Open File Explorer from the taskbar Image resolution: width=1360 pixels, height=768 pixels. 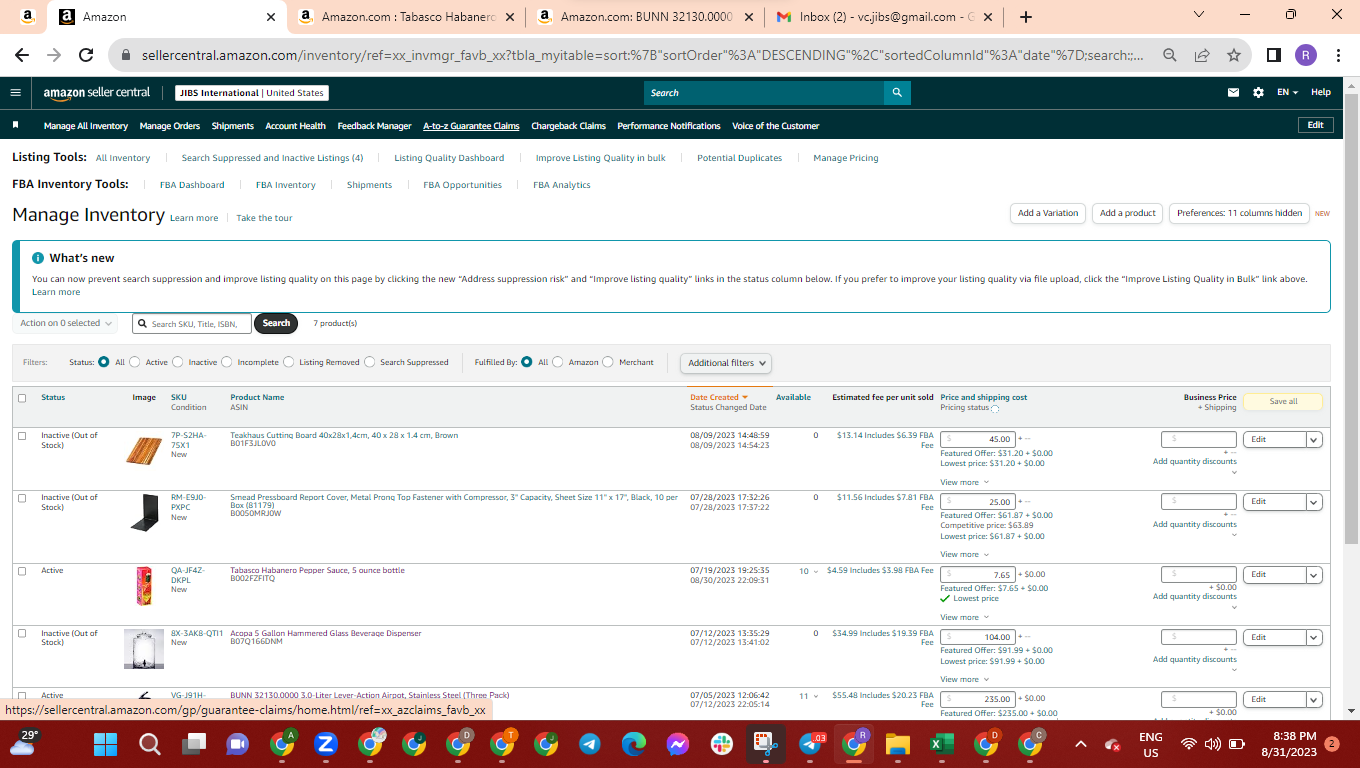point(898,744)
